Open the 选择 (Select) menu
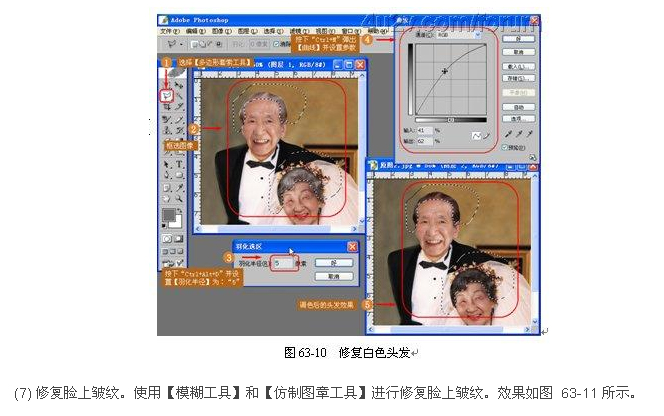Image resolution: width=664 pixels, height=416 pixels. coord(274,31)
